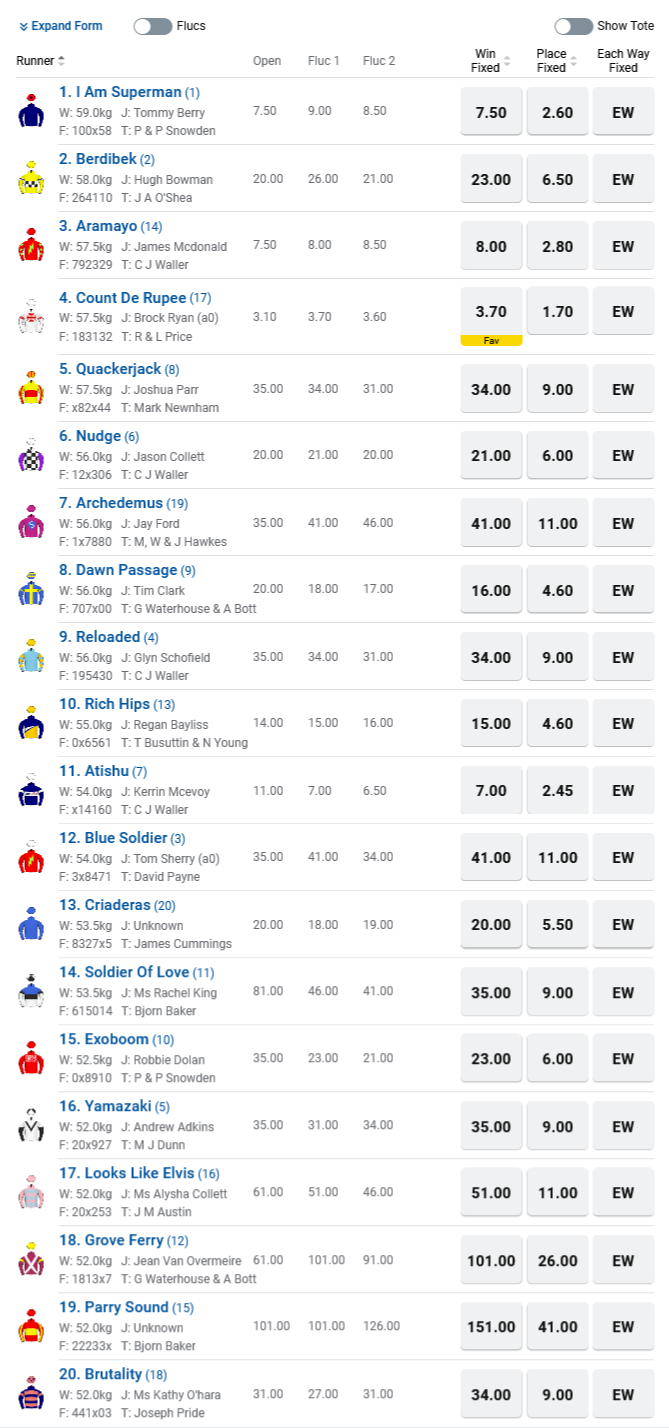
Task: Click Brutality's striped silks icon
Action: coord(31,1393)
